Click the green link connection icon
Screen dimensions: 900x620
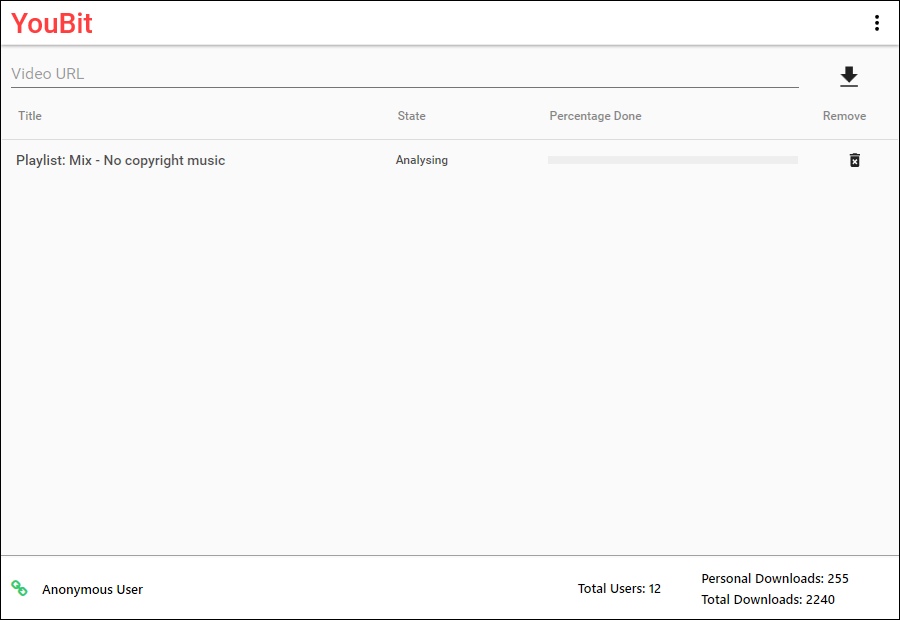(x=19, y=588)
